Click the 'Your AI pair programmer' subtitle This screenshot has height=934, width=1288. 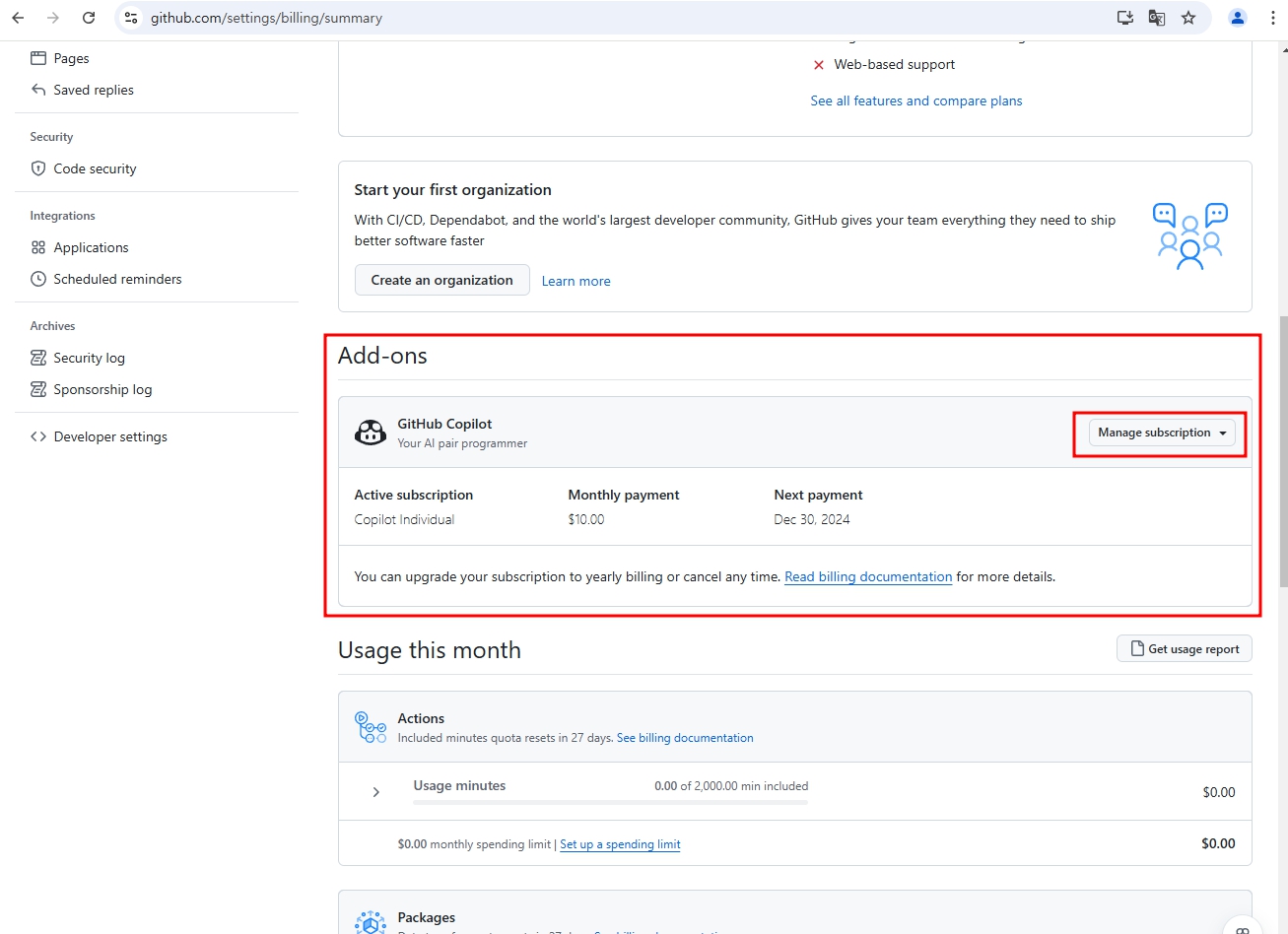pyautogui.click(x=462, y=443)
